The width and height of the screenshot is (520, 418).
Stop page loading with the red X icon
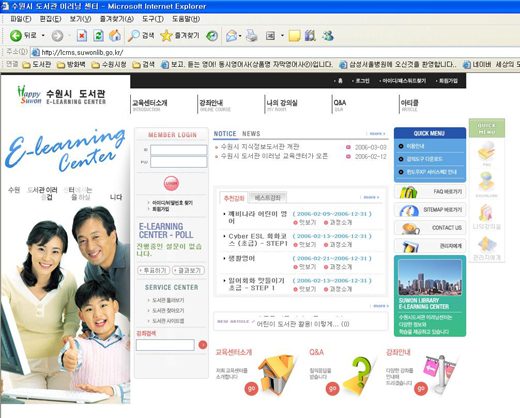(x=82, y=35)
